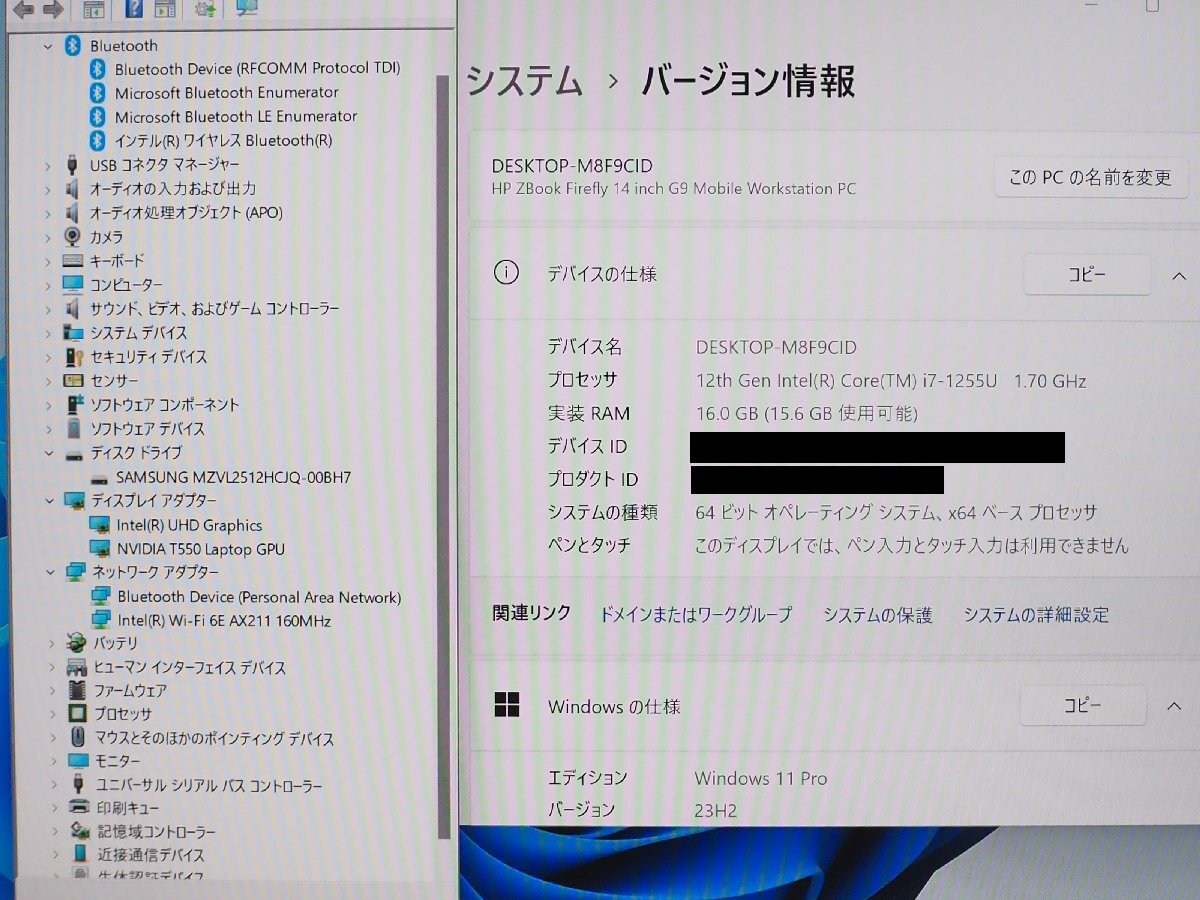Image resolution: width=1200 pixels, height=900 pixels.
Task: Collapse the ディスク ドライブ node
Action: pos(49,453)
